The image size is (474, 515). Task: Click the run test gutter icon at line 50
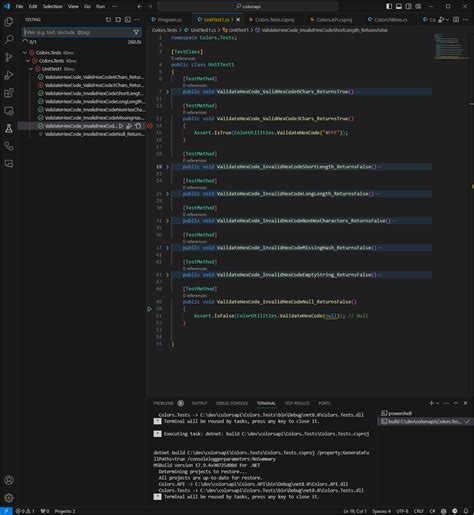click(x=150, y=309)
